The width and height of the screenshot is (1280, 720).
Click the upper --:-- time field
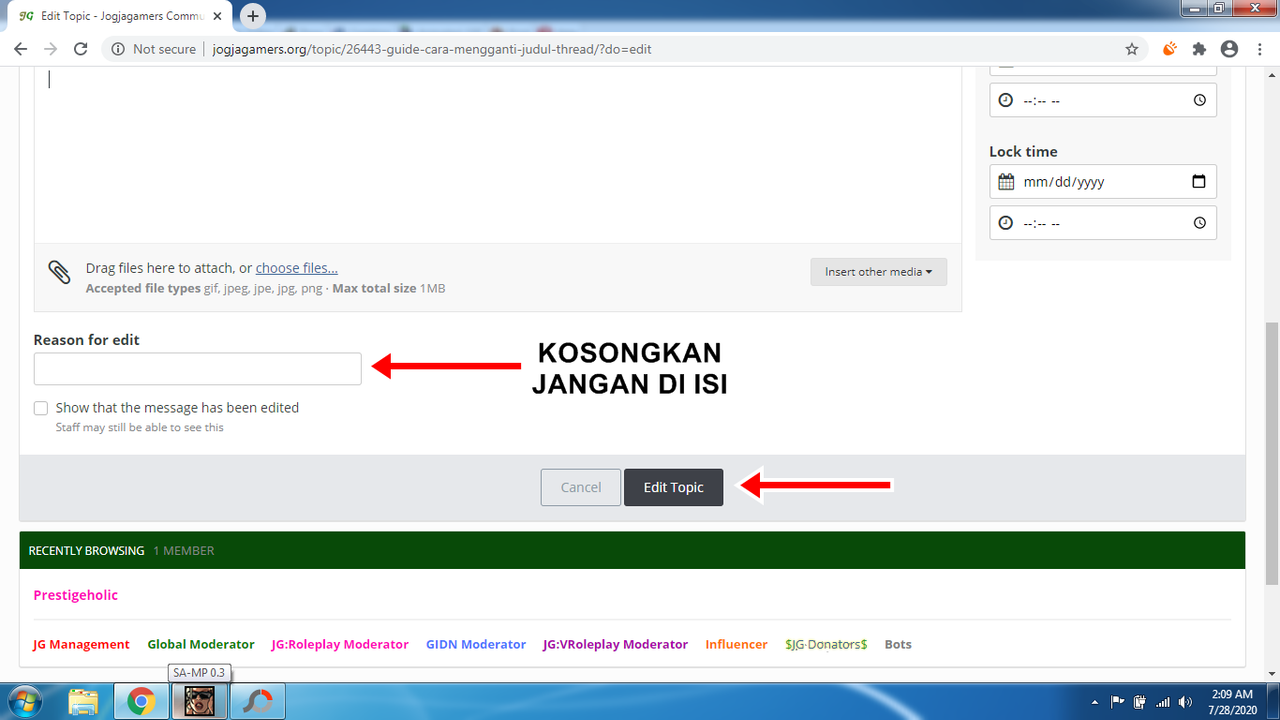click(x=1103, y=100)
